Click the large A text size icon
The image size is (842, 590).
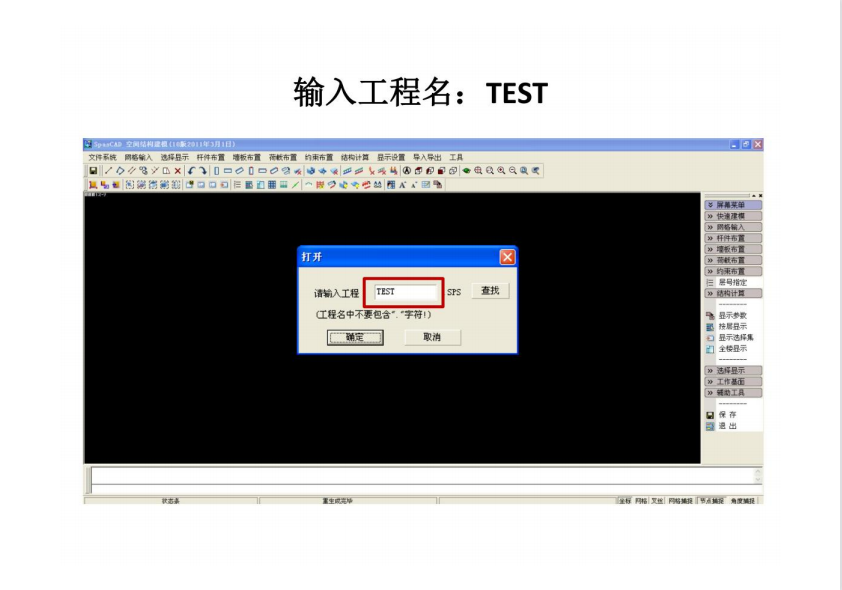(402, 185)
